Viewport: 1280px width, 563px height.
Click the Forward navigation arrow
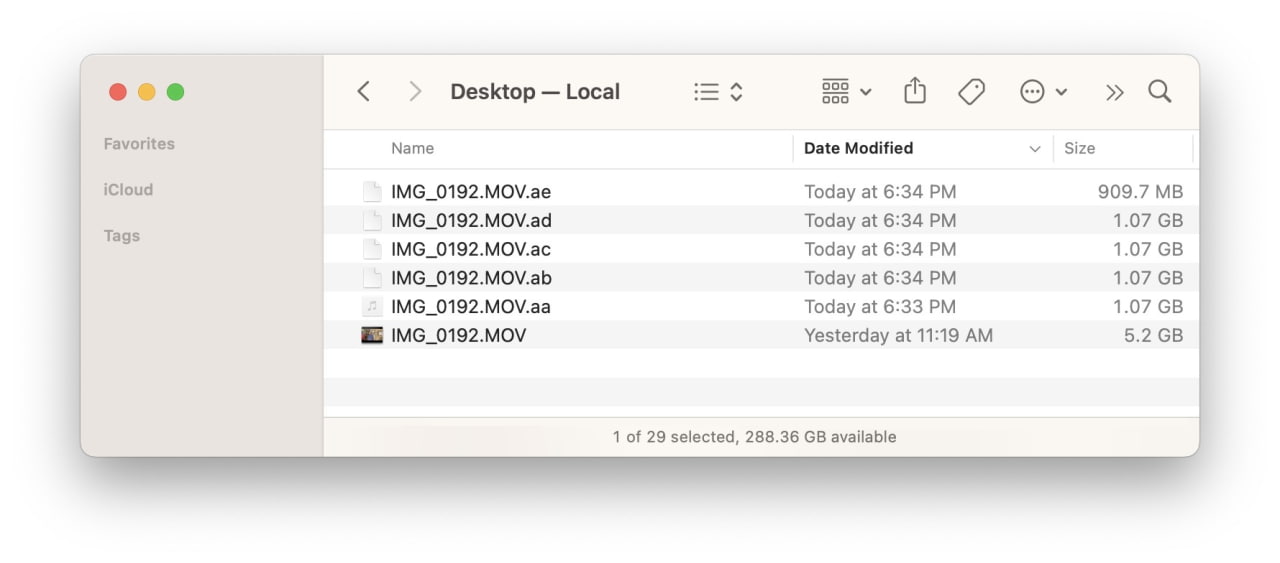click(415, 92)
